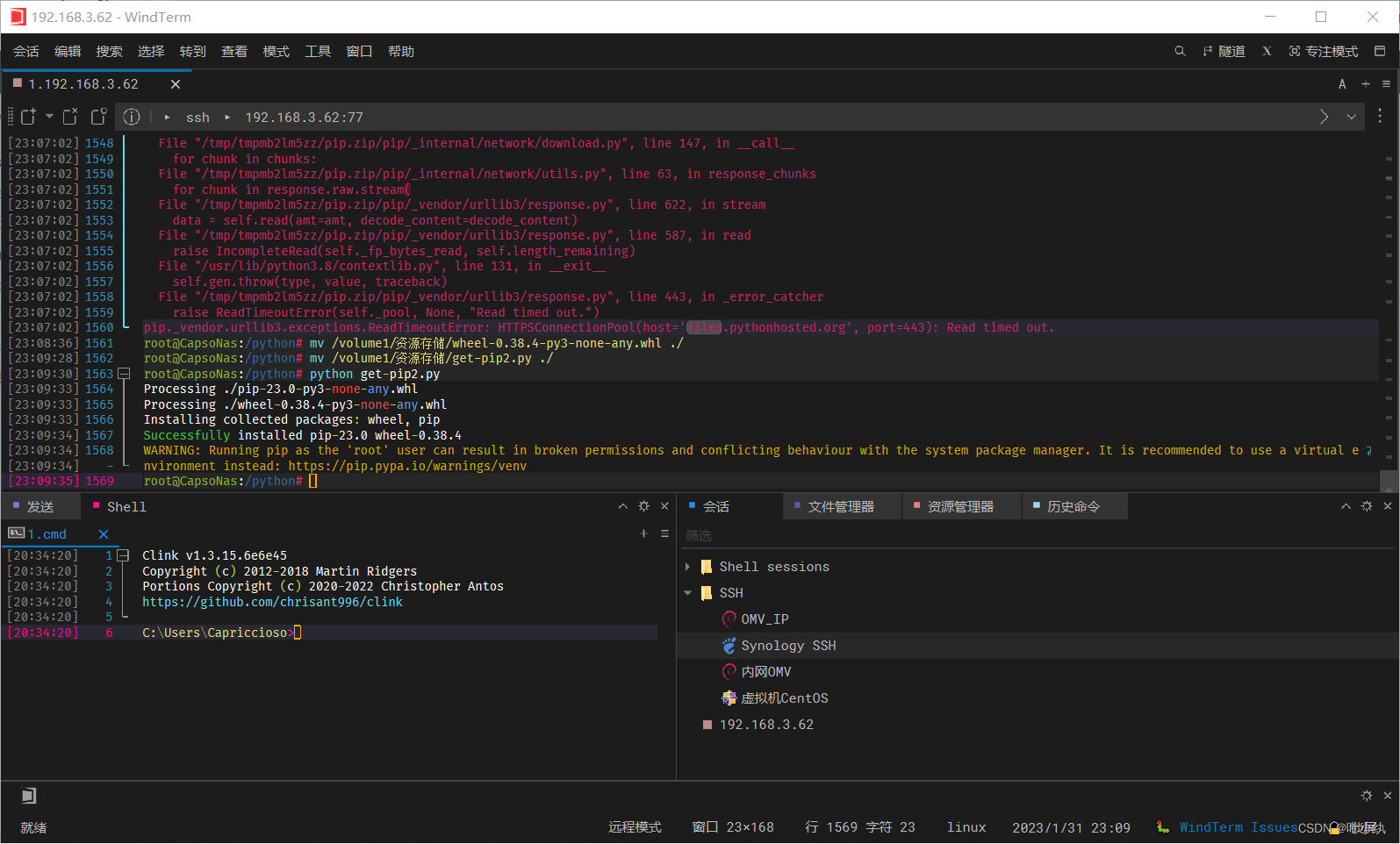Viewport: 1400px width, 844px height.
Task: Click the ssh breadcrumb in address bar
Action: tap(197, 118)
